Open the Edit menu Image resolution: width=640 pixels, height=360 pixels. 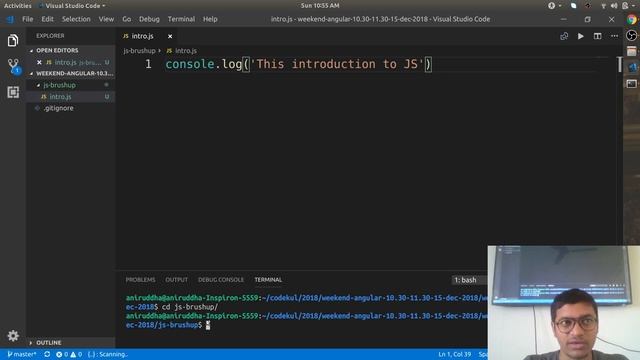tap(47, 19)
